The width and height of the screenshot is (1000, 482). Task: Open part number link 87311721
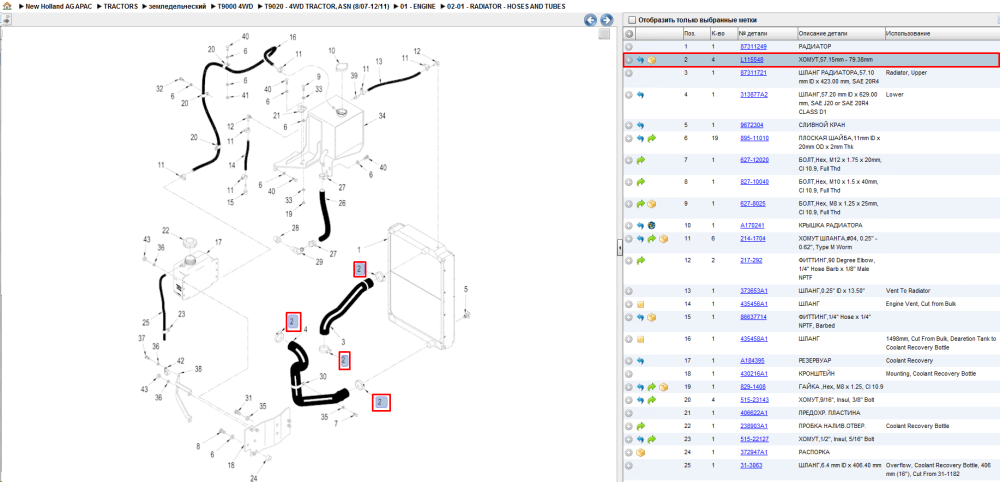click(x=753, y=73)
